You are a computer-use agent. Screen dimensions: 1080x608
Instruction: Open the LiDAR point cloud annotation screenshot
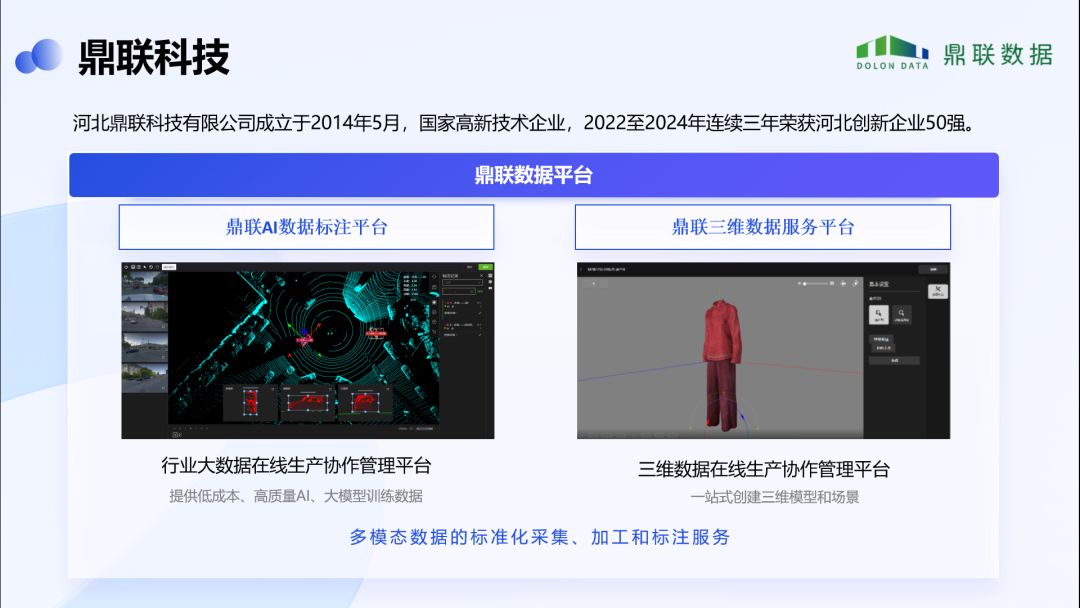(308, 350)
